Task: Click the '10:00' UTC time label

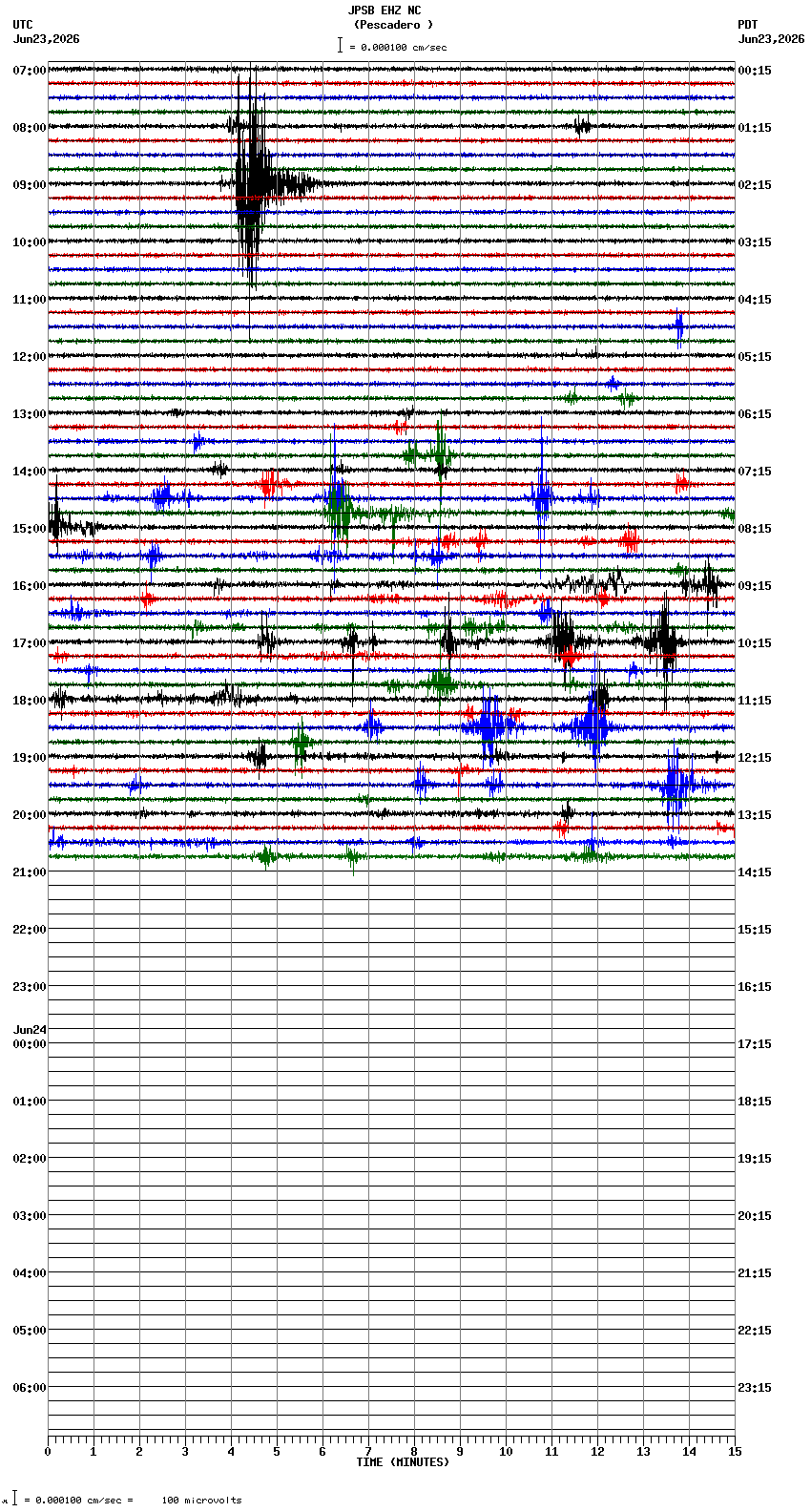Action: coord(30,242)
